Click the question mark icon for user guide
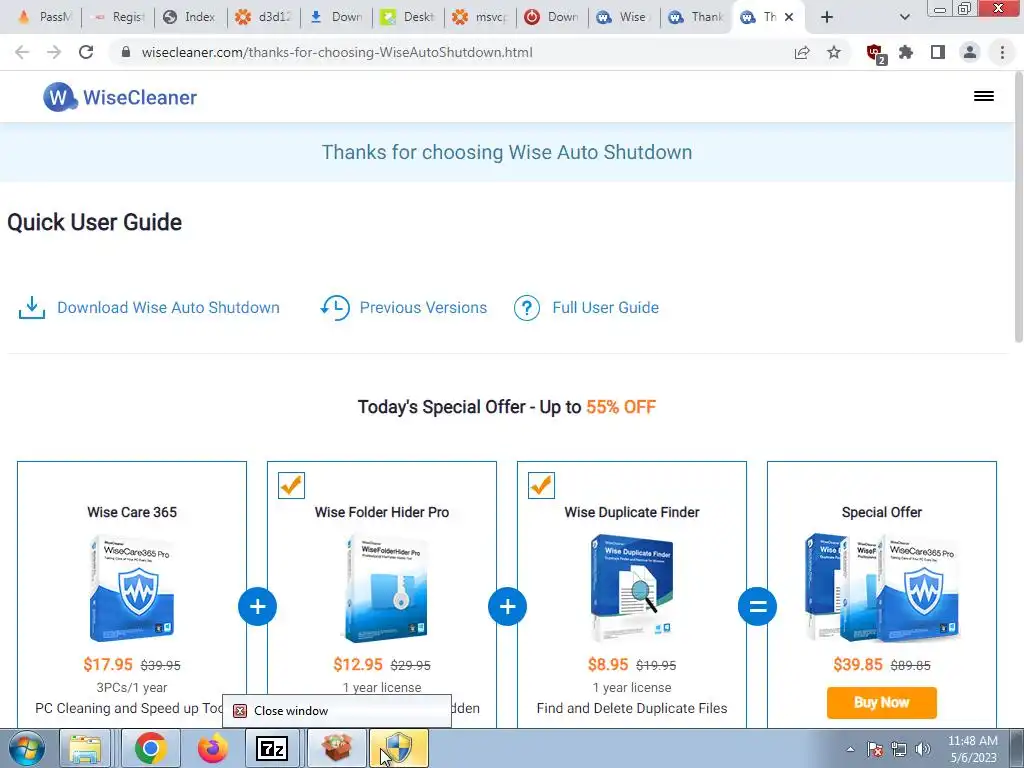Image resolution: width=1024 pixels, height=768 pixels. click(x=526, y=308)
